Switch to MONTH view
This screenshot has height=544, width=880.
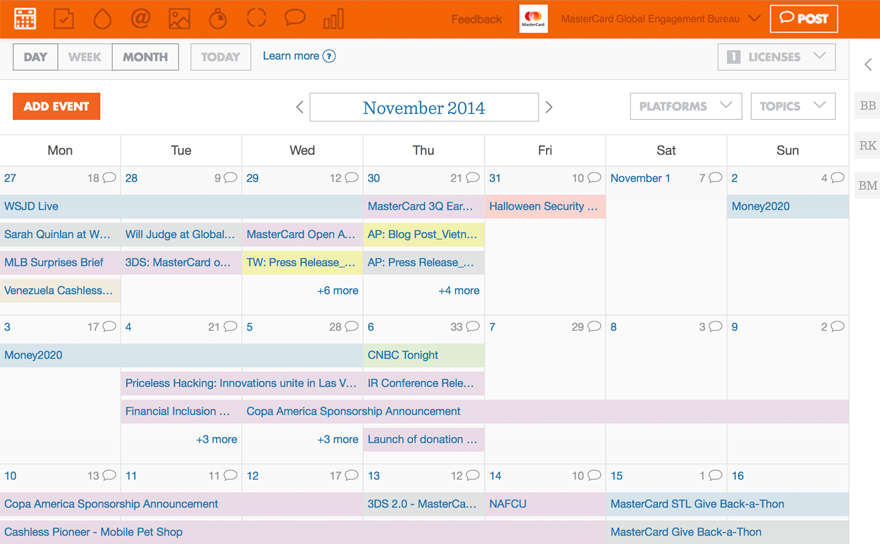(145, 57)
